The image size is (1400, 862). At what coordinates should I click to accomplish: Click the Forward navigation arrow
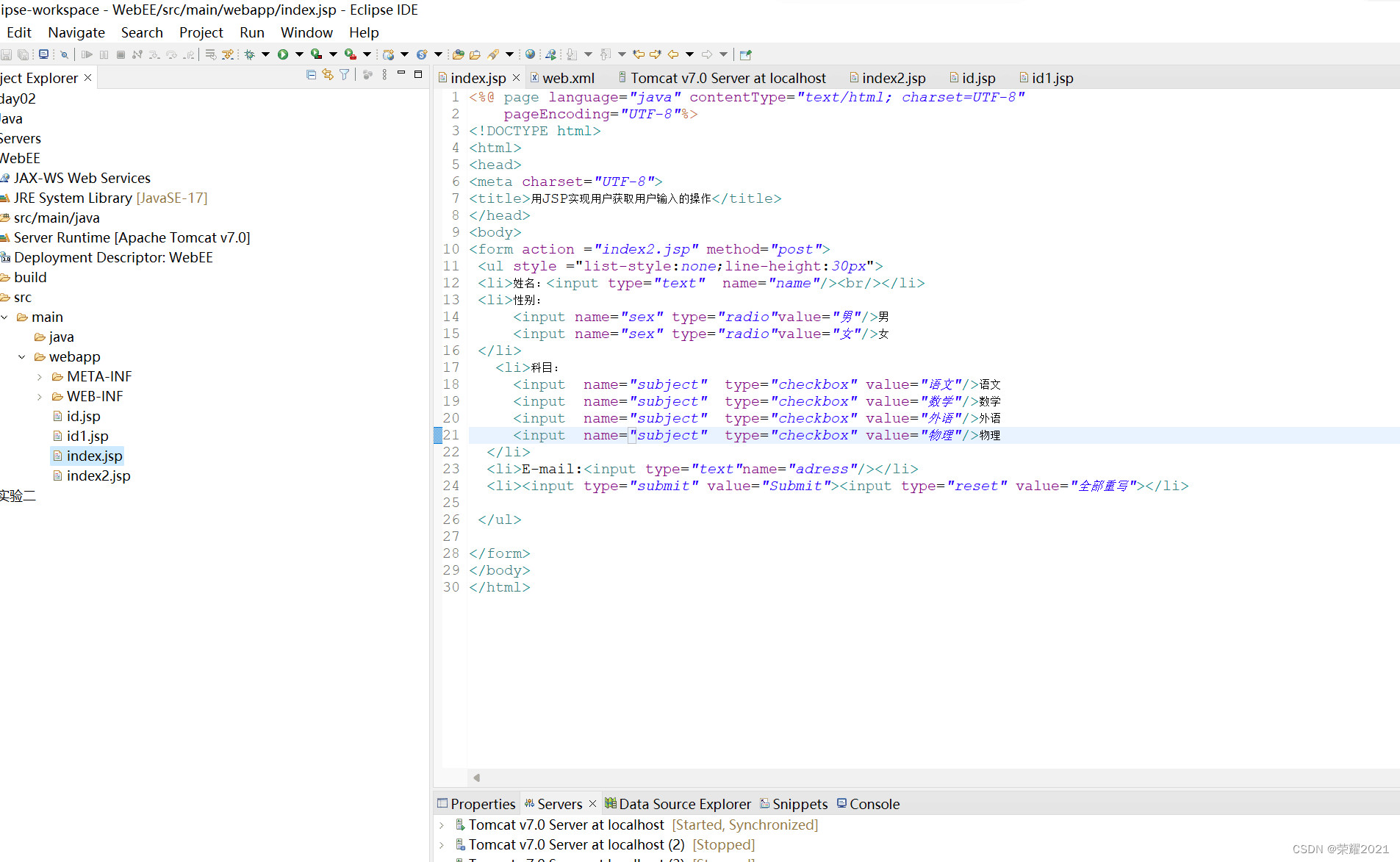click(707, 54)
